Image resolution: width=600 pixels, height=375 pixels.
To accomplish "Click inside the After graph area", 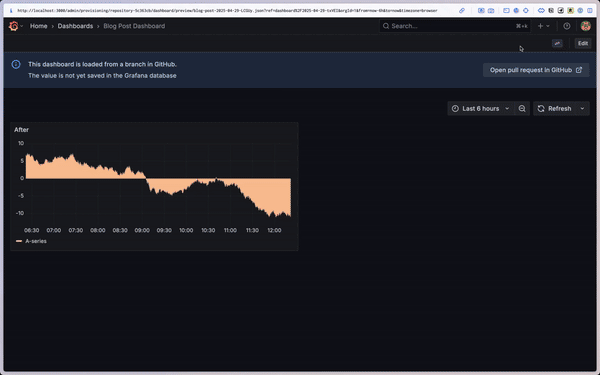I will pyautogui.click(x=158, y=182).
